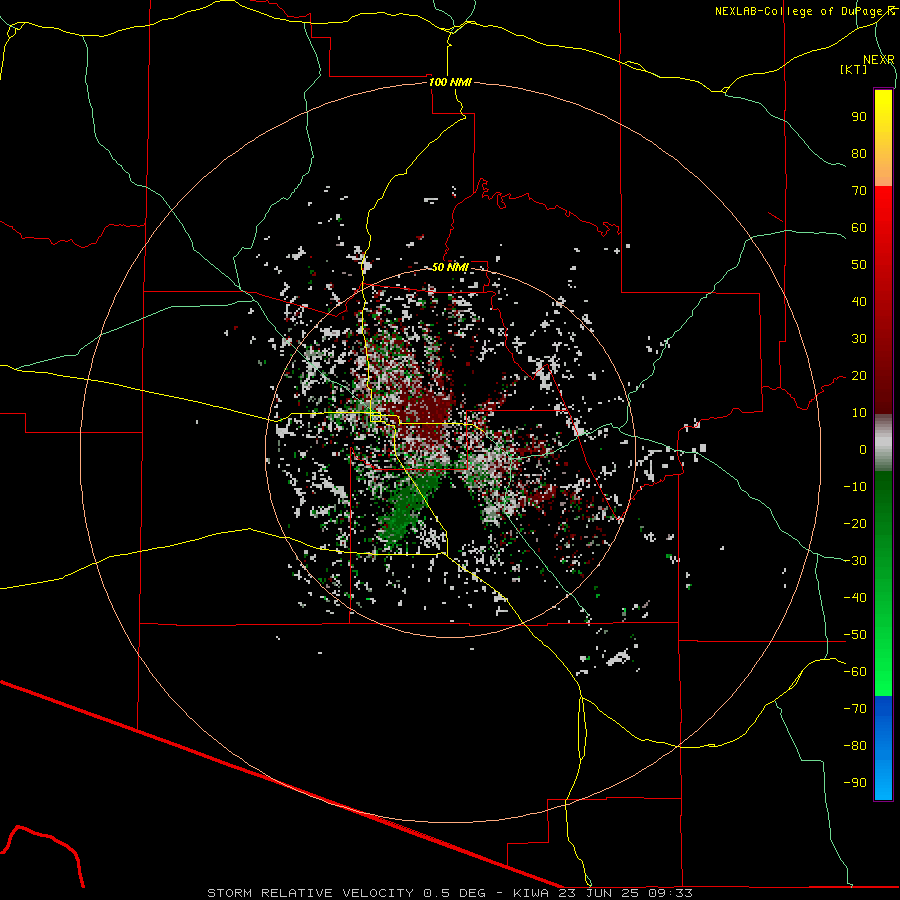This screenshot has height=900, width=900.
Task: Select the "90" value on the velocity scale
Action: click(x=859, y=117)
